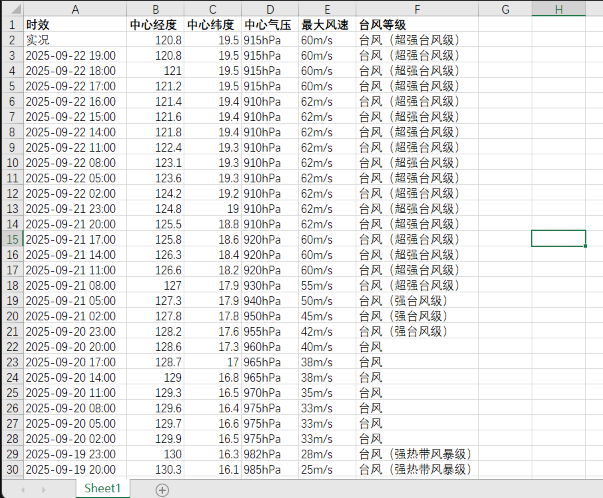Image resolution: width=603 pixels, height=498 pixels.
Task: Click wind speed cell 28m/s
Action: (x=327, y=454)
